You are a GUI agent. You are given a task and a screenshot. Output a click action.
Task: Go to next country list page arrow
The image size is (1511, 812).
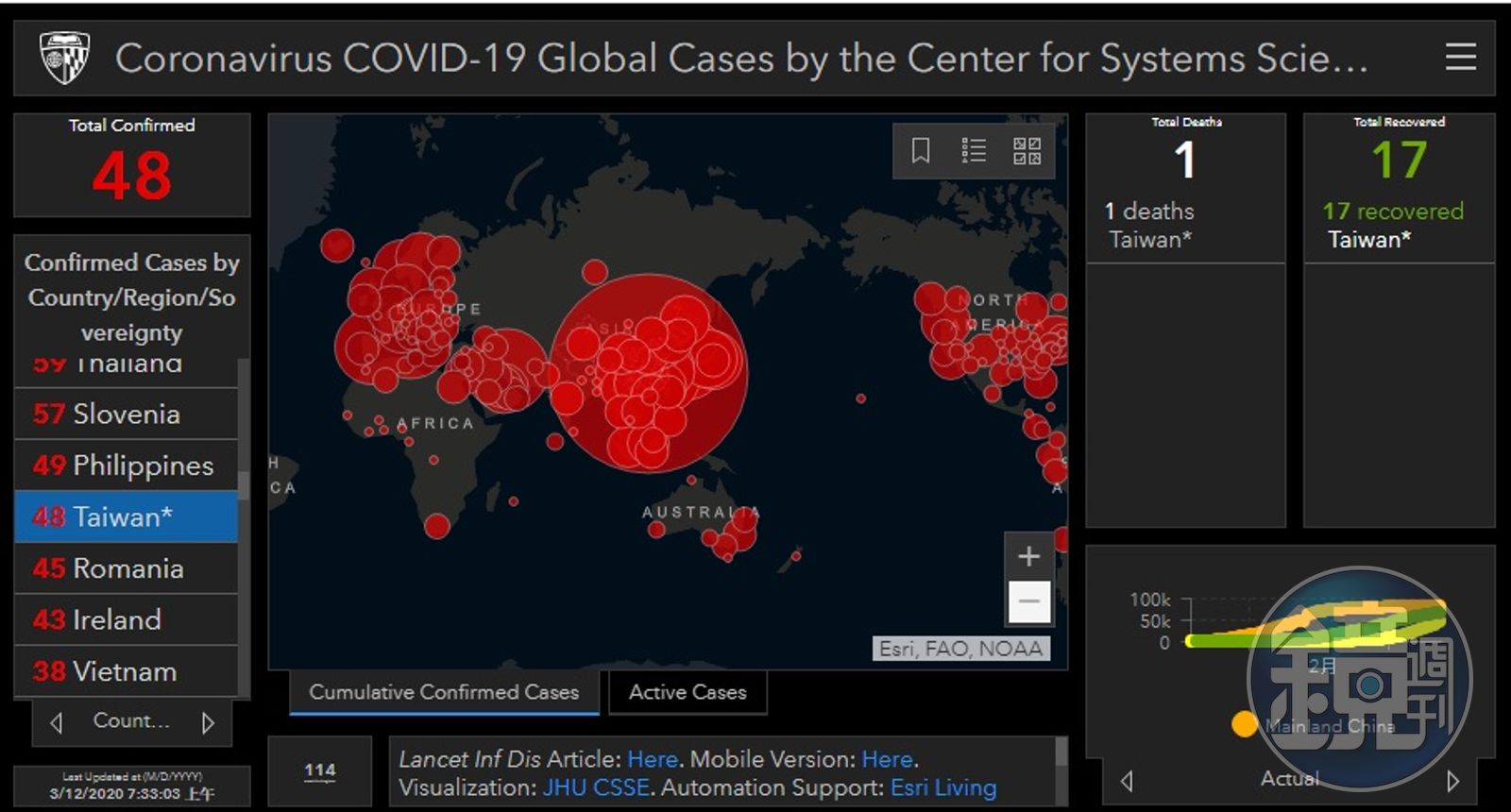point(208,722)
